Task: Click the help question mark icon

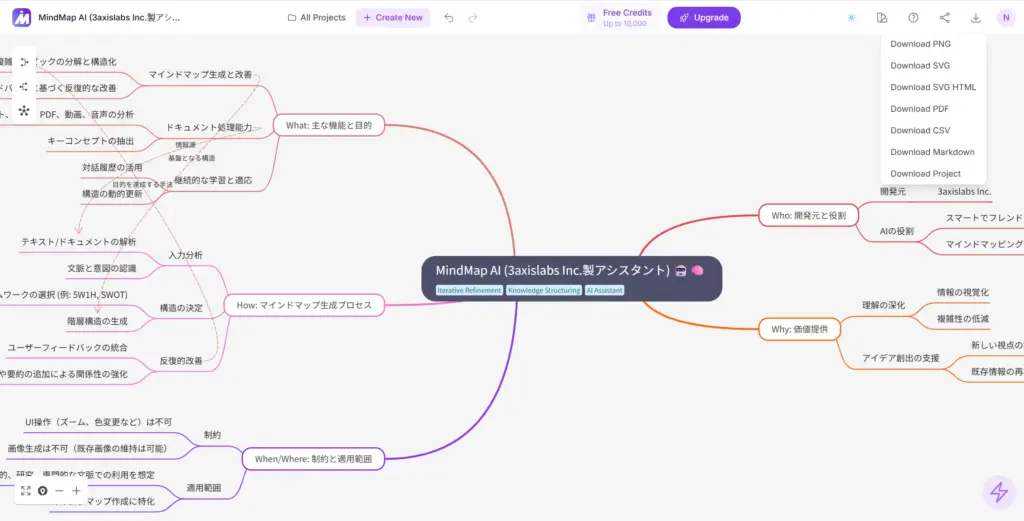Action: pos(913,18)
